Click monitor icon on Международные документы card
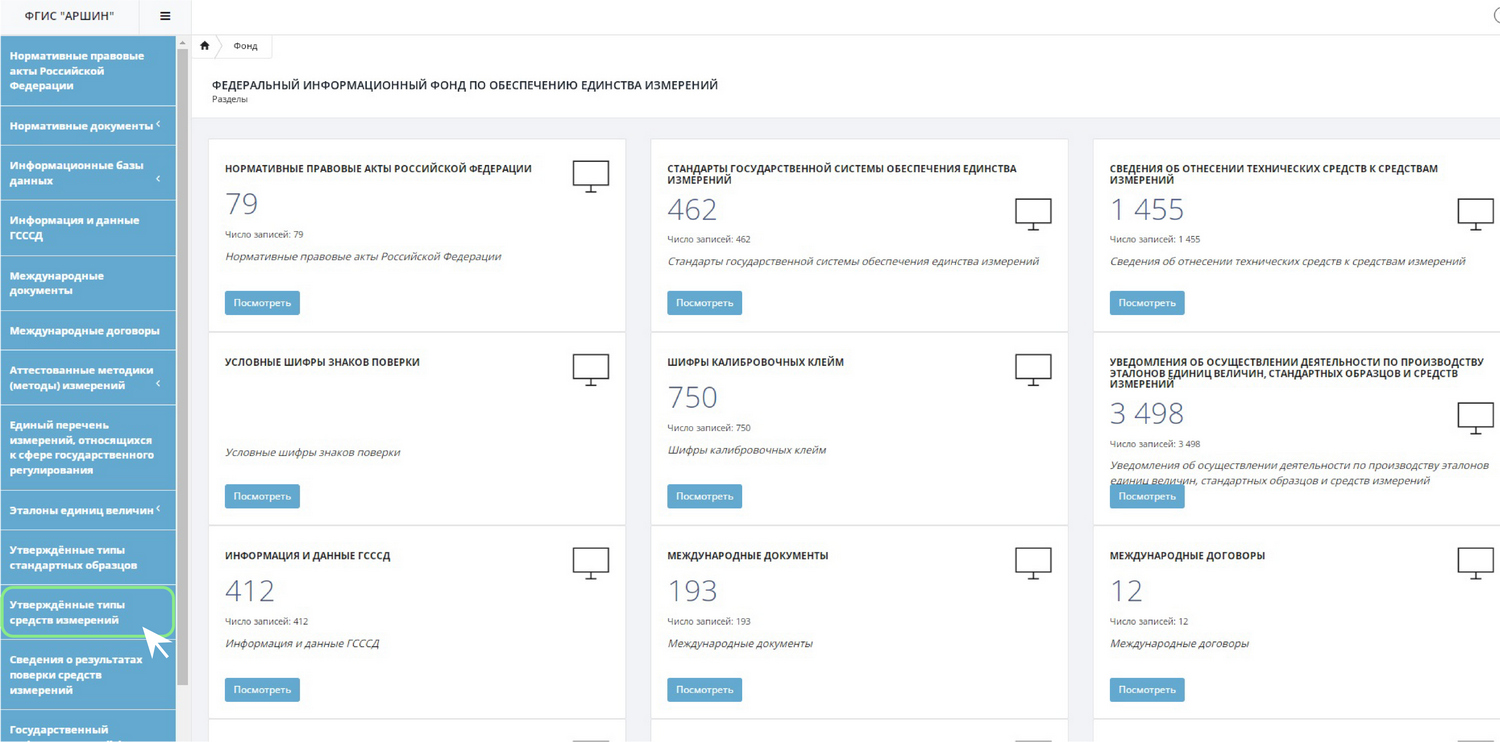1500x742 pixels. [x=1033, y=563]
